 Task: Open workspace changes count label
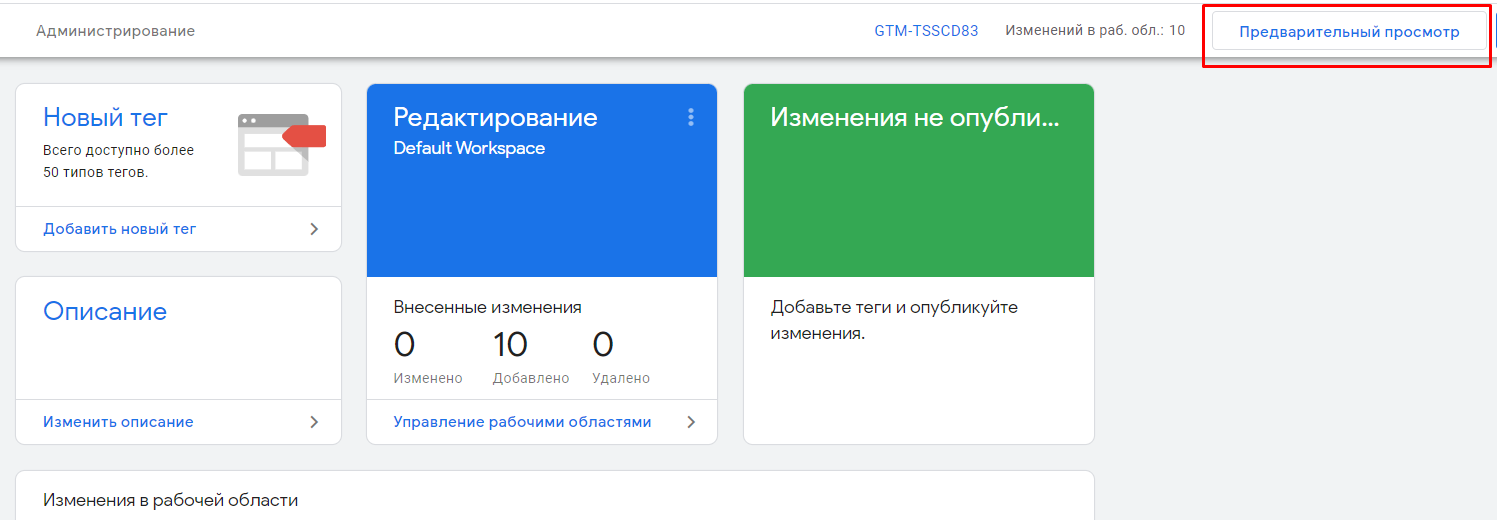pyautogui.click(x=1095, y=31)
